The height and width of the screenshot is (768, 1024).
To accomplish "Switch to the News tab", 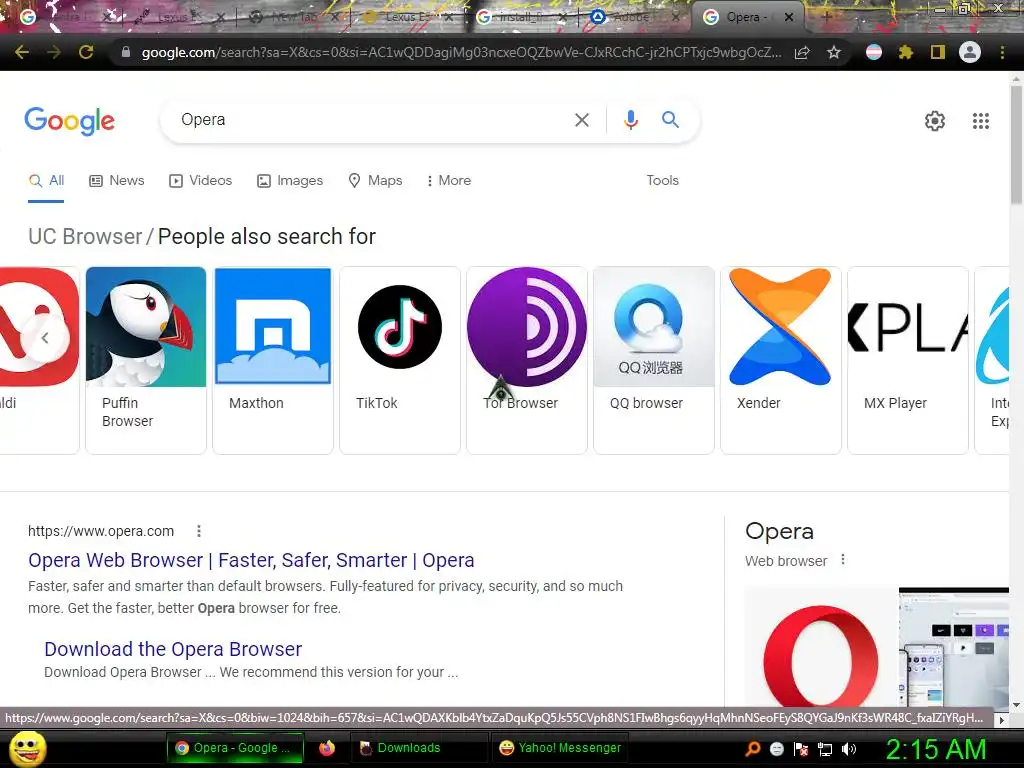I will (117, 181).
